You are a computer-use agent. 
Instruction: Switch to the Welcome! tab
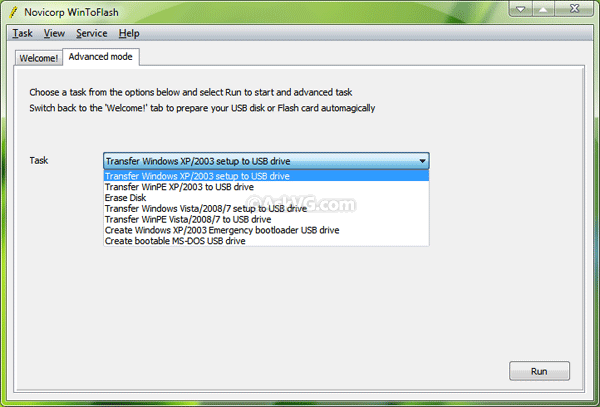[37, 58]
